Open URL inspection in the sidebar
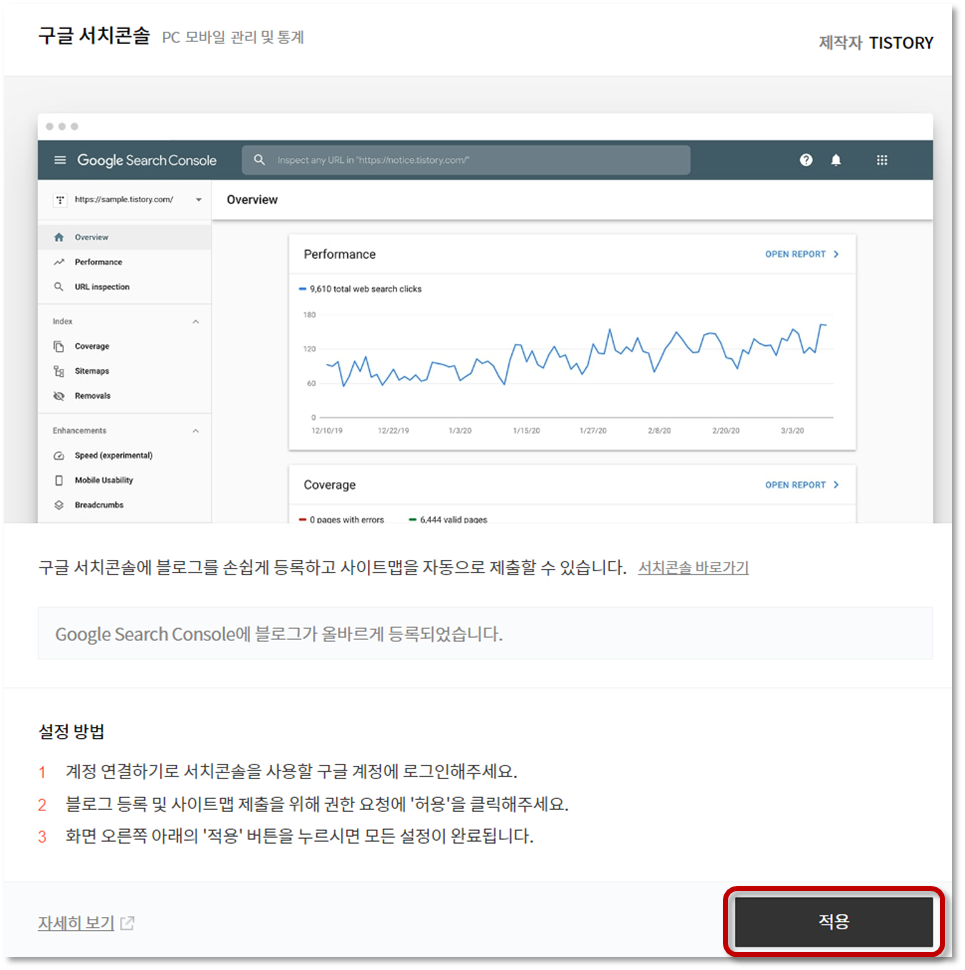 (x=124, y=286)
